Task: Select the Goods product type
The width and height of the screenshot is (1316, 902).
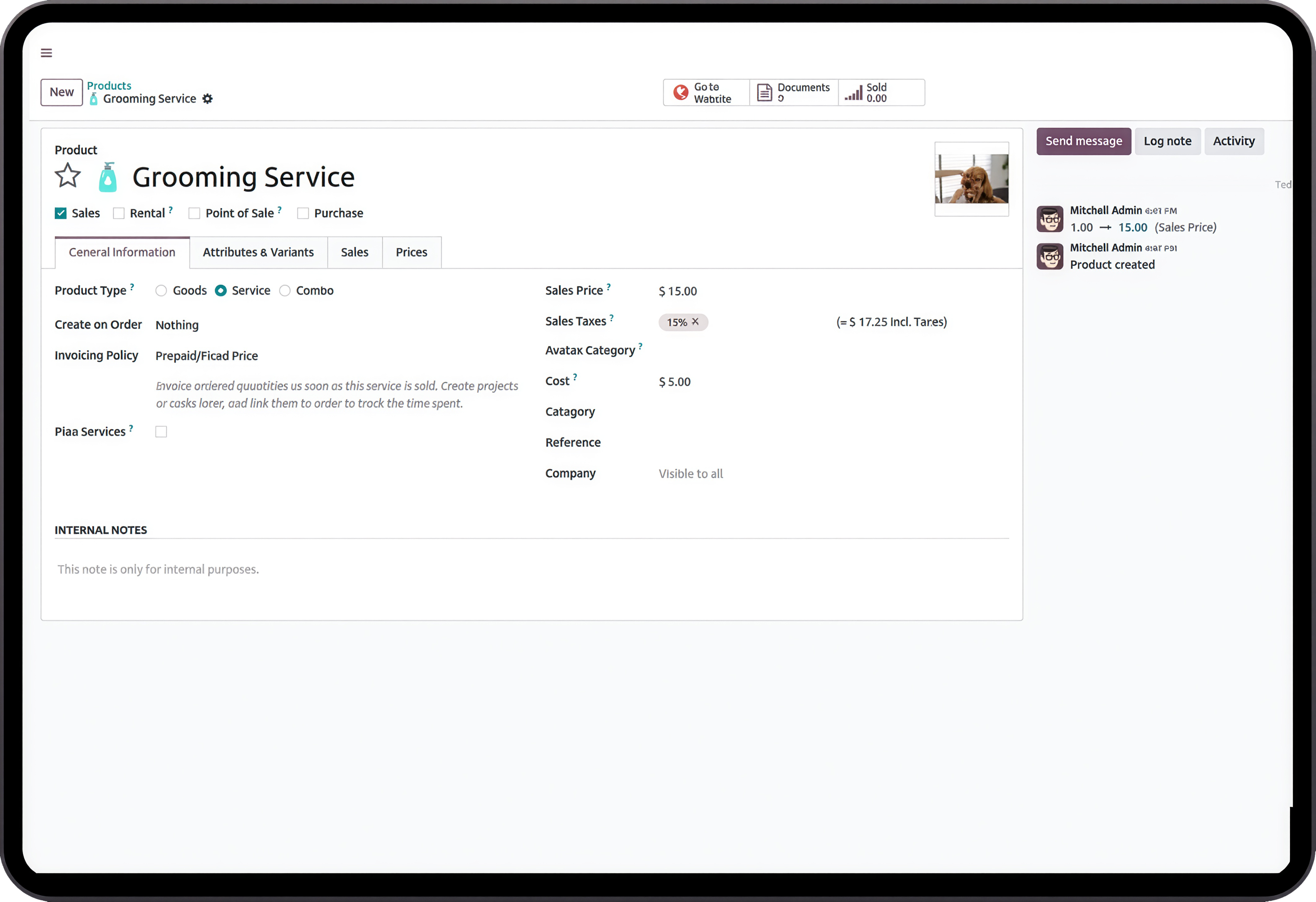Action: pos(161,291)
